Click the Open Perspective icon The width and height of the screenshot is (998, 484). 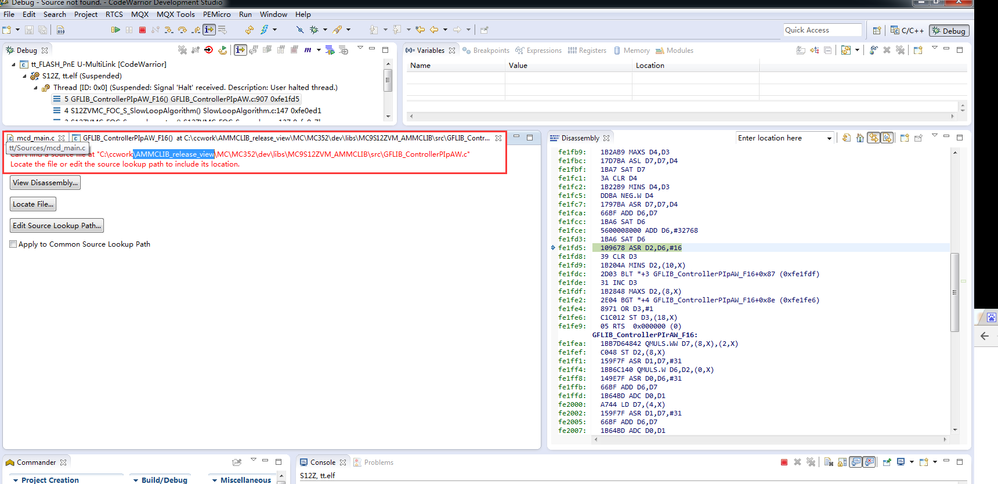coord(876,30)
